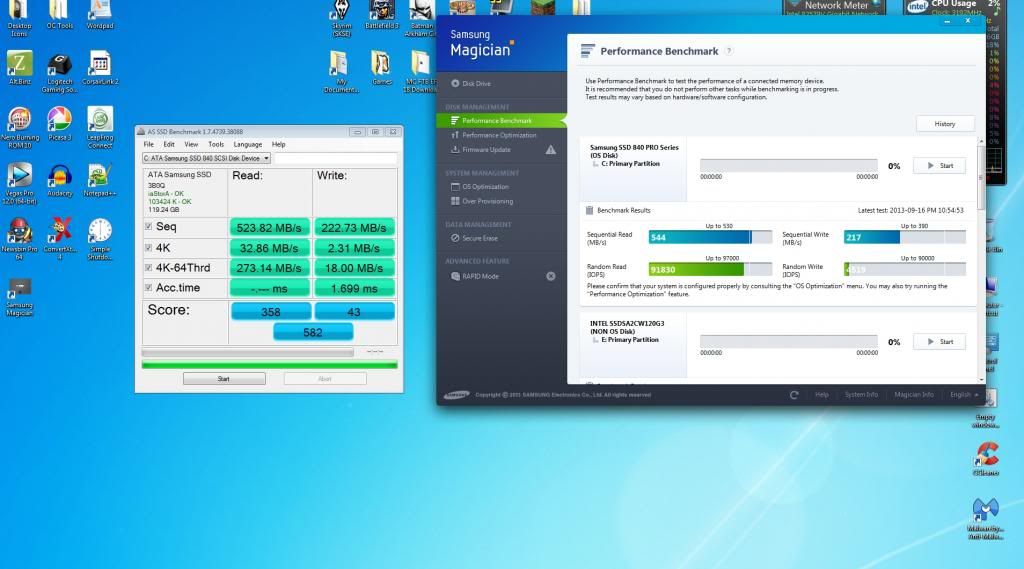Open the Tools menu in AS SSD Benchmark
Image resolution: width=1024 pixels, height=569 pixels.
tap(216, 144)
